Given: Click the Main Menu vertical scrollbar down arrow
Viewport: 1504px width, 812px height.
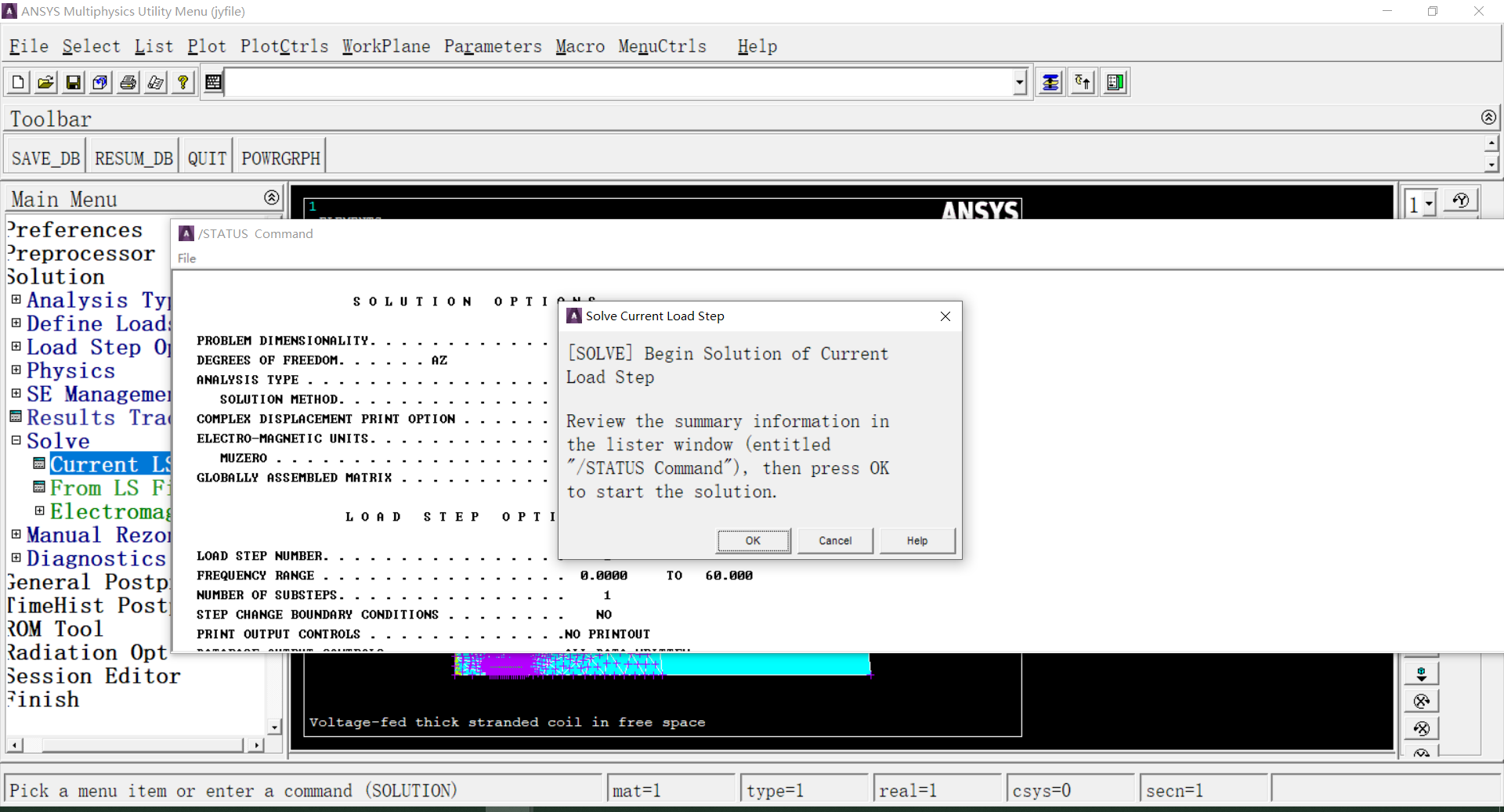Looking at the screenshot, I should 274,727.
